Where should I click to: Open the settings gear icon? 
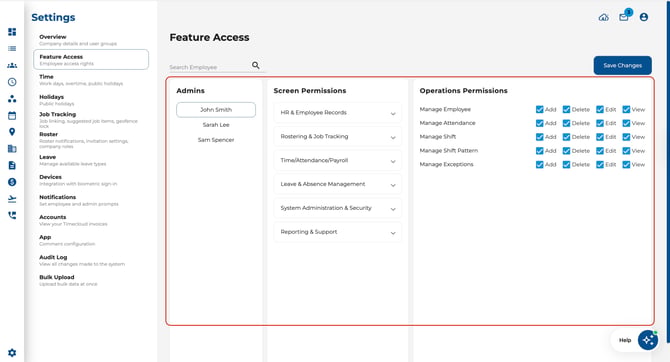(x=12, y=353)
